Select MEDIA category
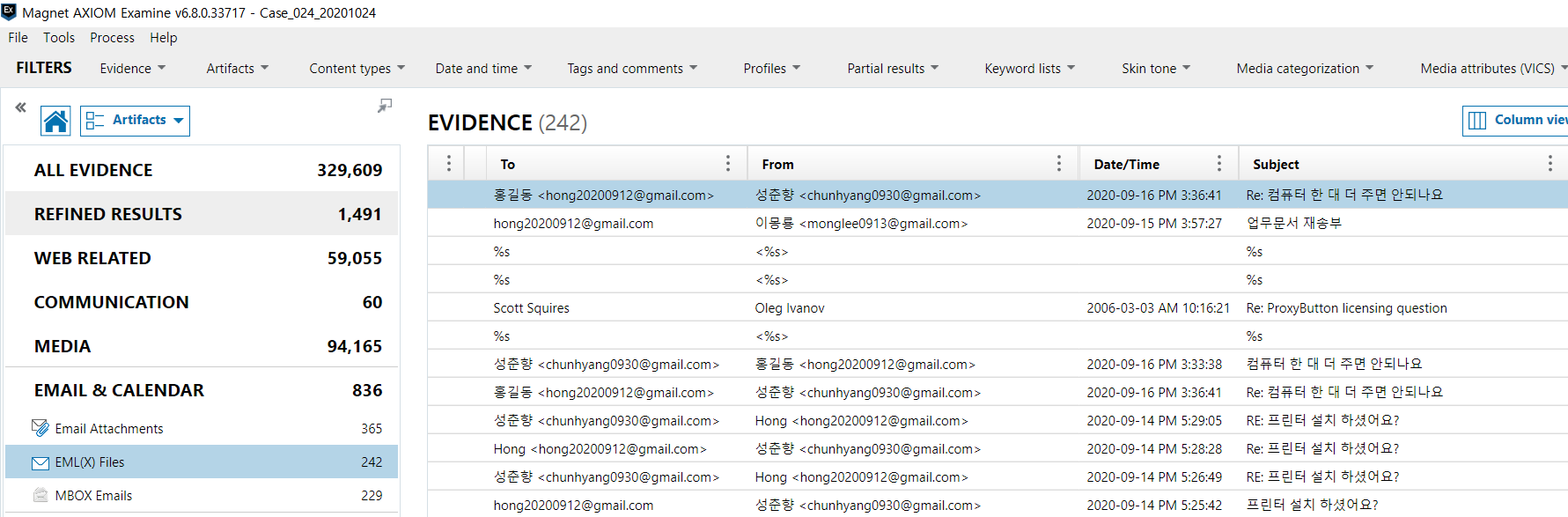1568x517 pixels. (x=202, y=346)
